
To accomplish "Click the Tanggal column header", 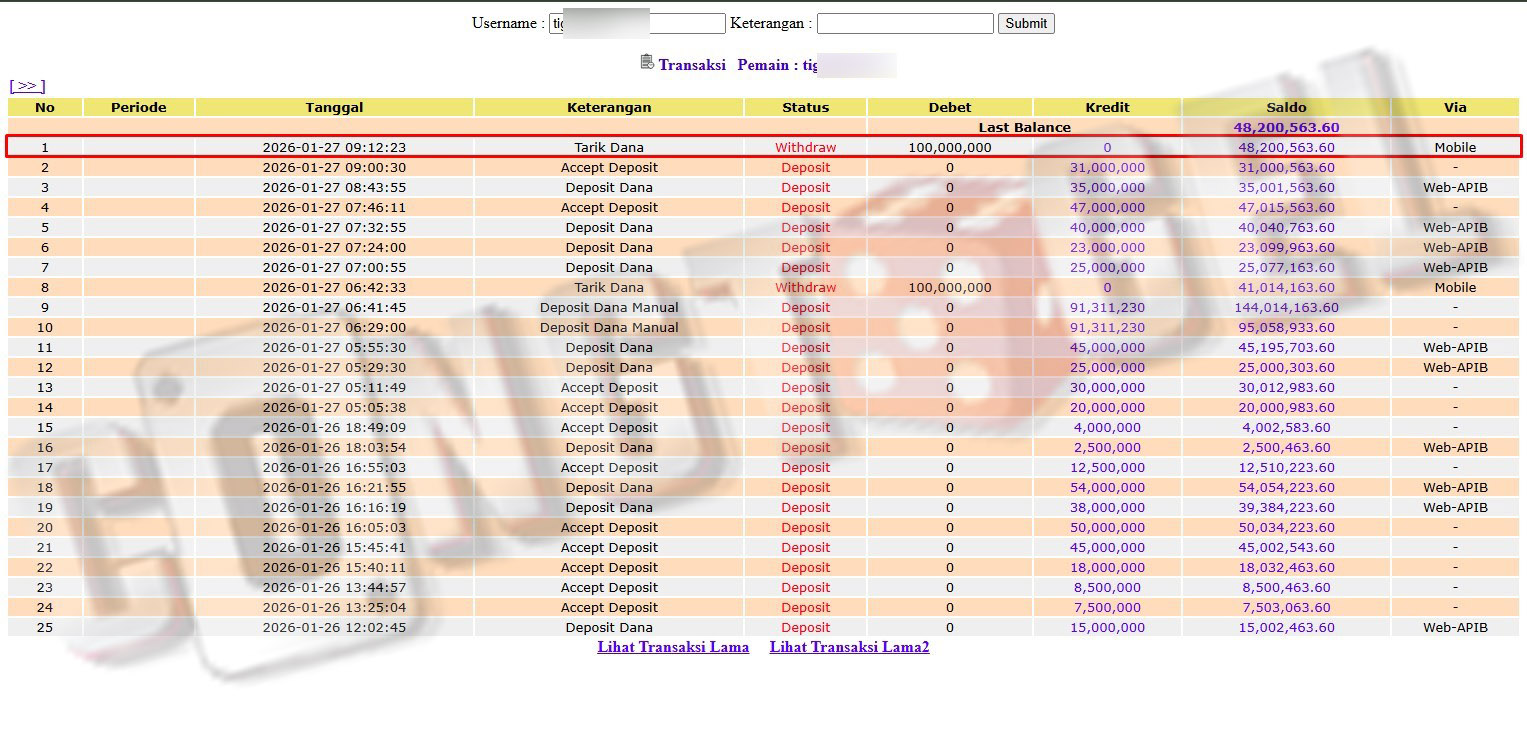I will [x=334, y=107].
